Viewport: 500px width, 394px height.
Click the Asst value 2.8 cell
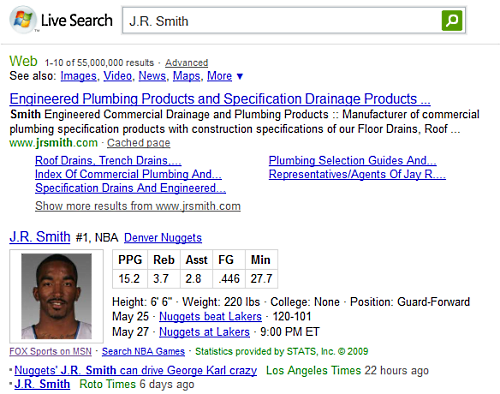click(196, 279)
